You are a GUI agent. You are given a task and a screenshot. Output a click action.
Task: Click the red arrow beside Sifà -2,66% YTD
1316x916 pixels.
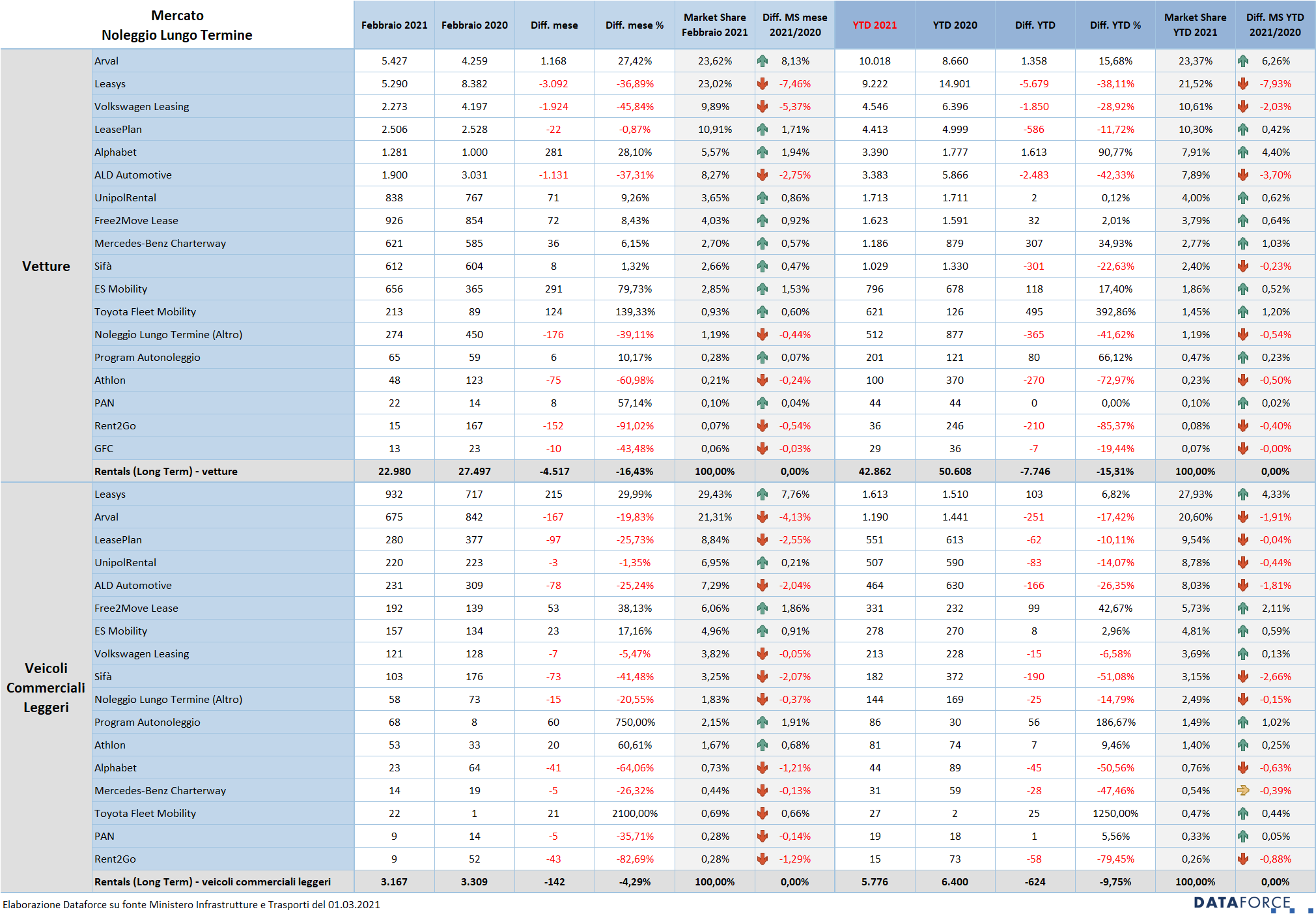[x=1243, y=676]
